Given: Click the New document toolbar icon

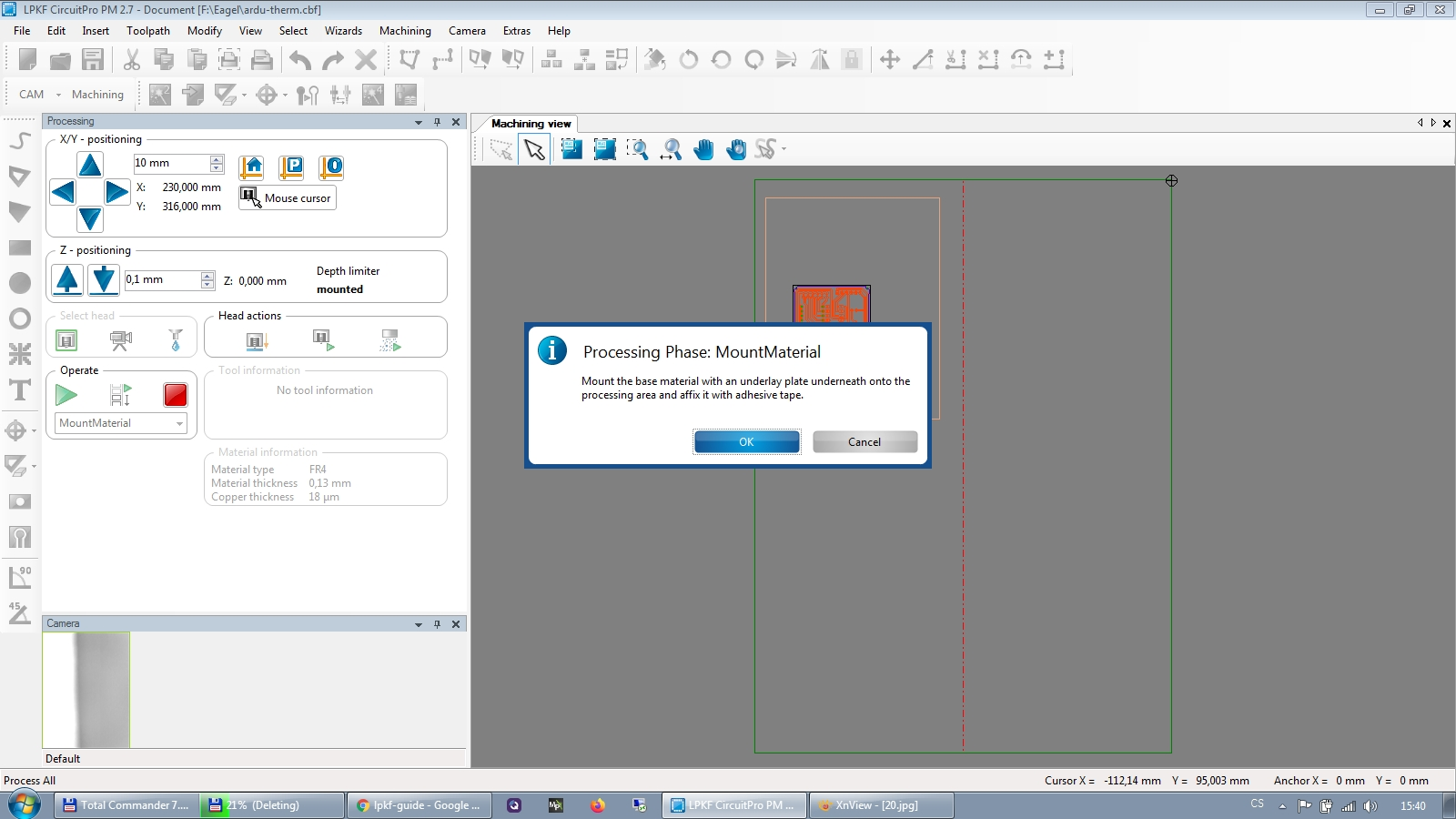Looking at the screenshot, I should (27, 60).
